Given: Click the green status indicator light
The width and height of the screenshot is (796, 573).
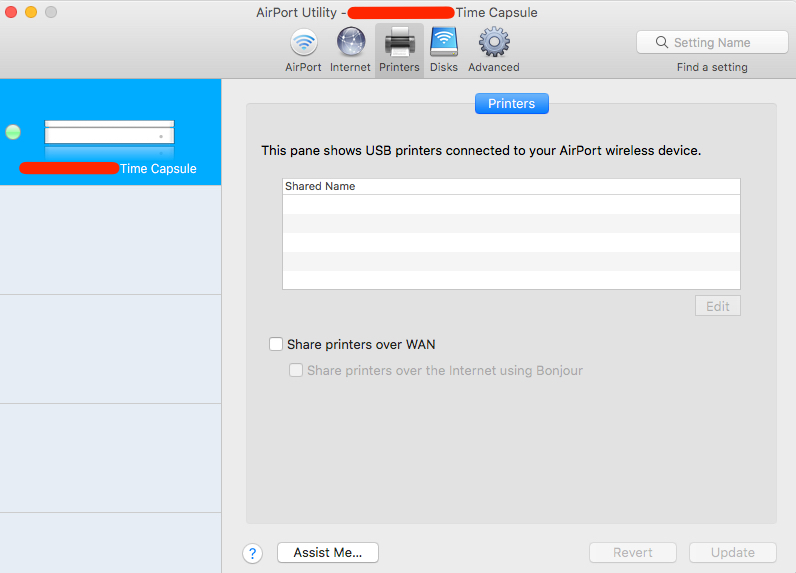Looking at the screenshot, I should (x=13, y=132).
